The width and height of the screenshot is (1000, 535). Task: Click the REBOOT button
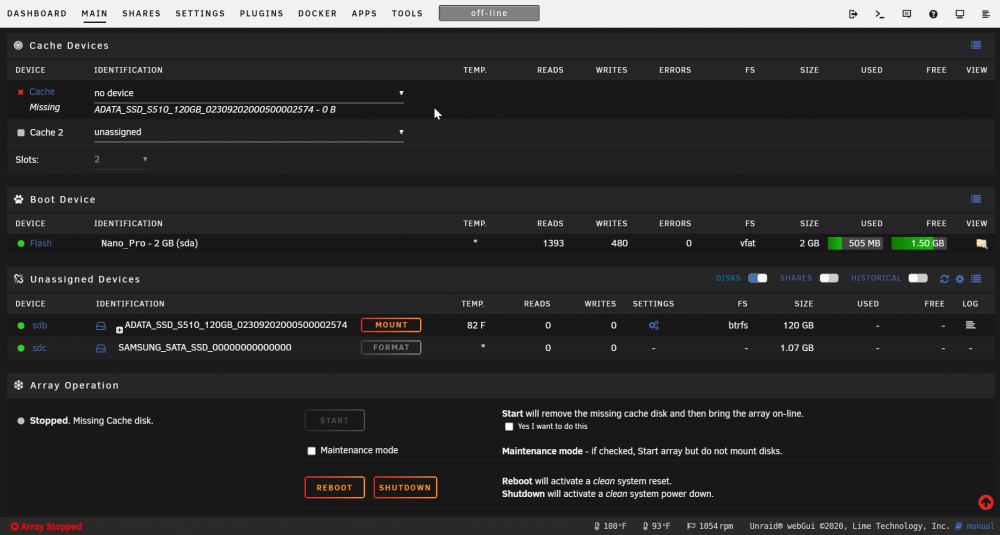[335, 487]
